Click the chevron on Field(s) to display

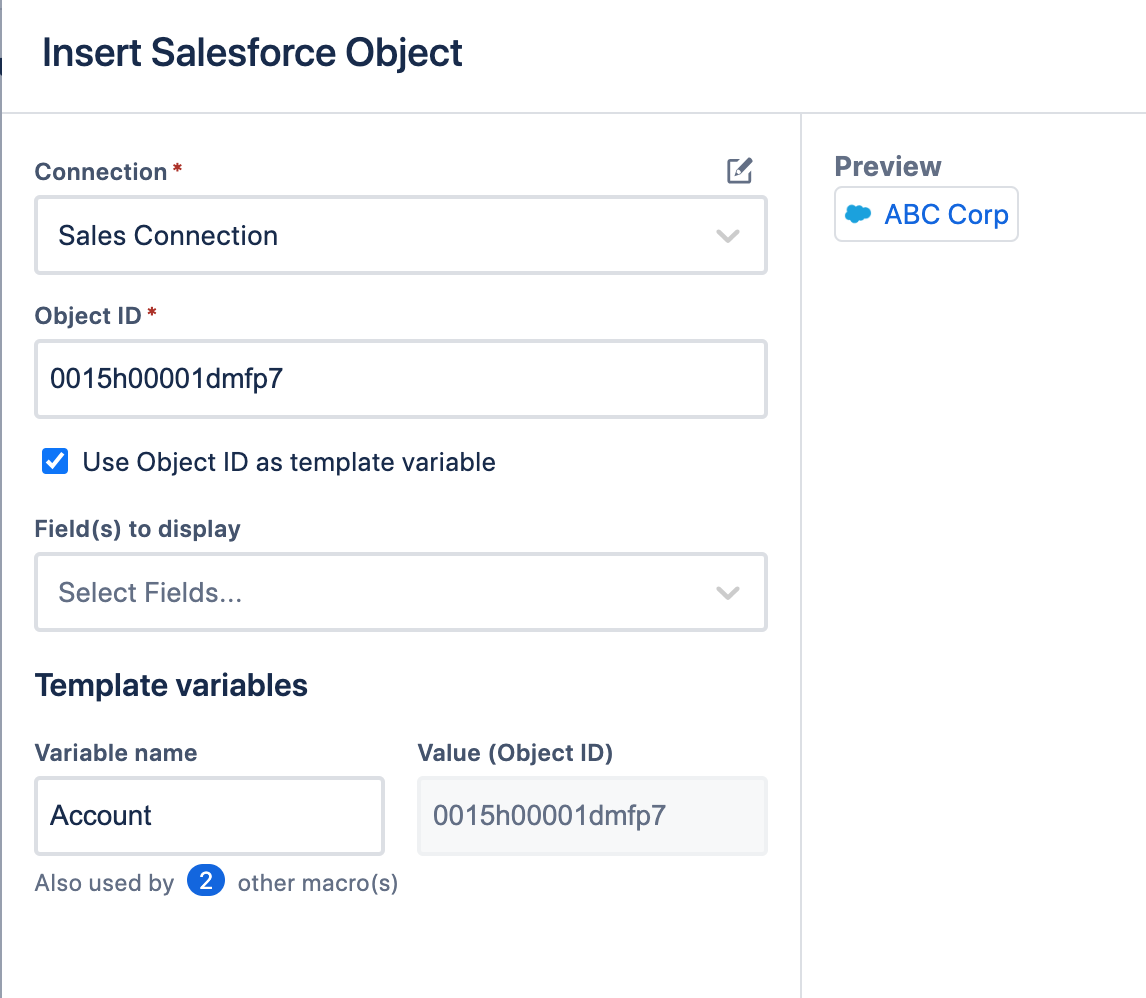click(727, 593)
